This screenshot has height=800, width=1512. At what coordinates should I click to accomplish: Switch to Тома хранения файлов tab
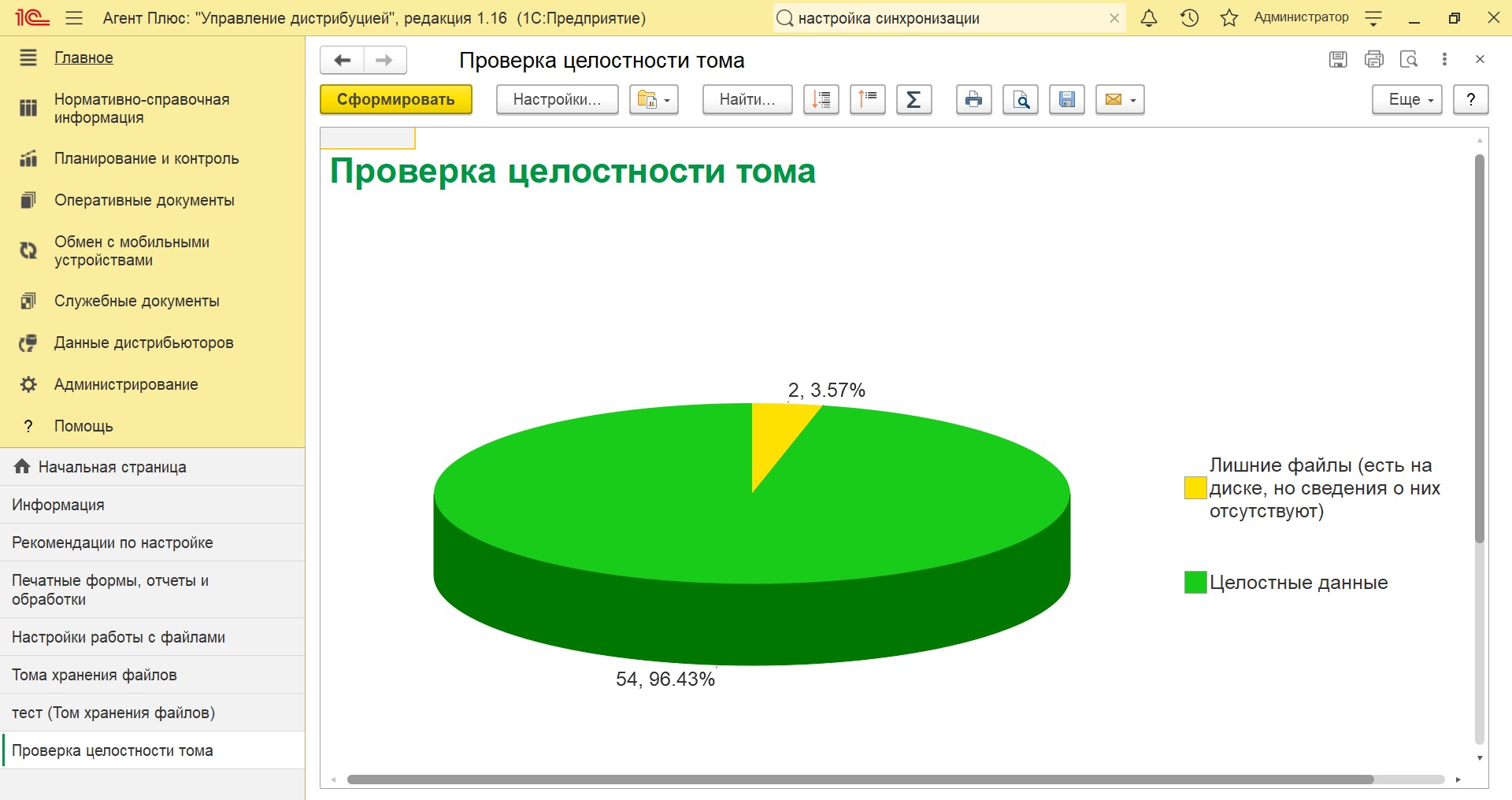[153, 675]
